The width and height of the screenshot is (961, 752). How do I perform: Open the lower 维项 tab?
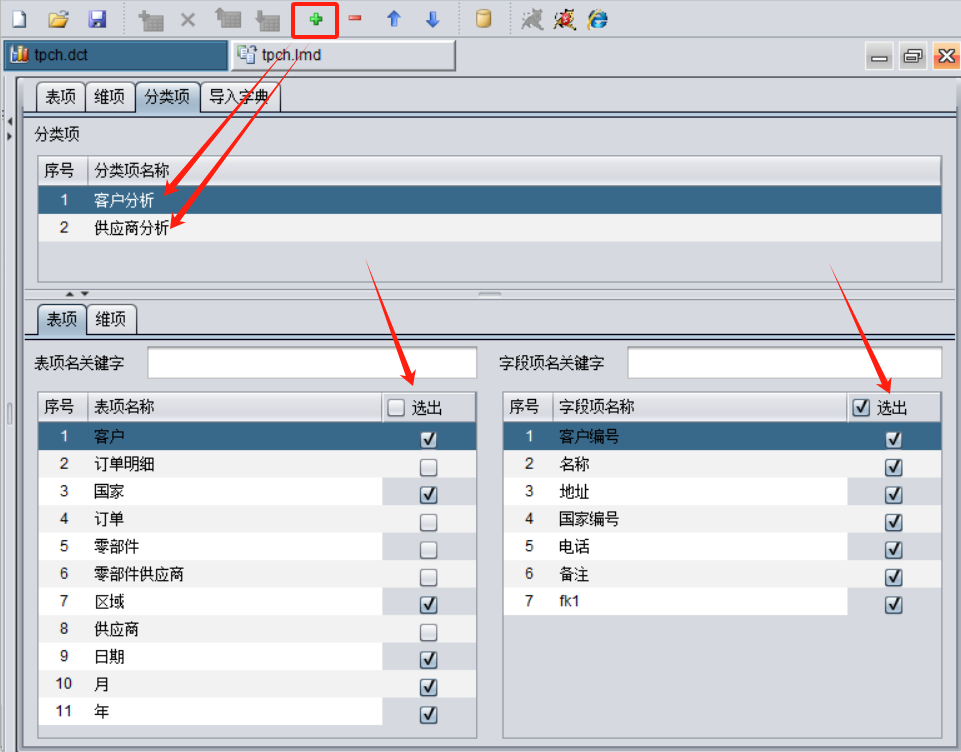111,319
